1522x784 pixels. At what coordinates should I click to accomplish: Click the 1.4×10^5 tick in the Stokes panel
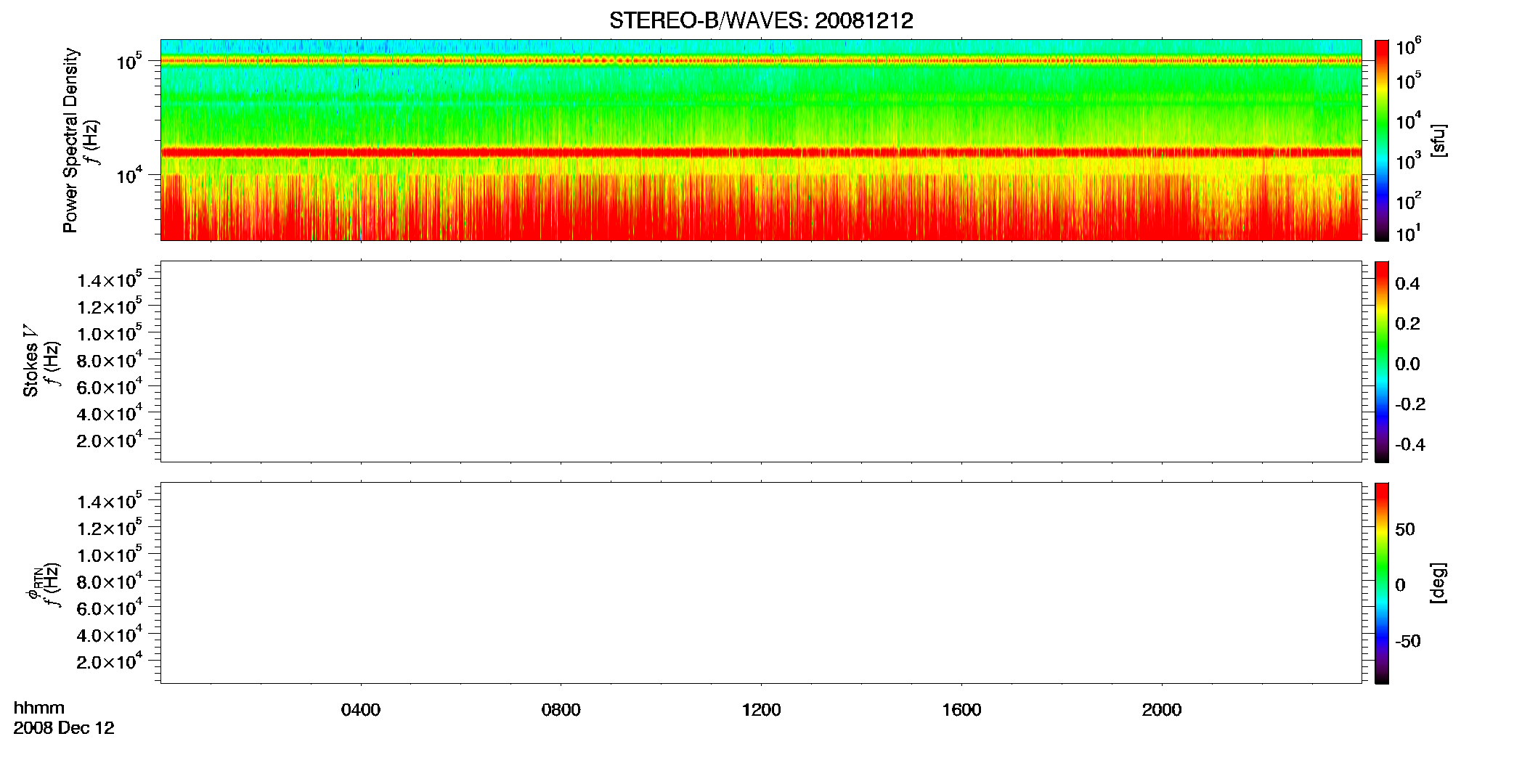tap(109, 279)
